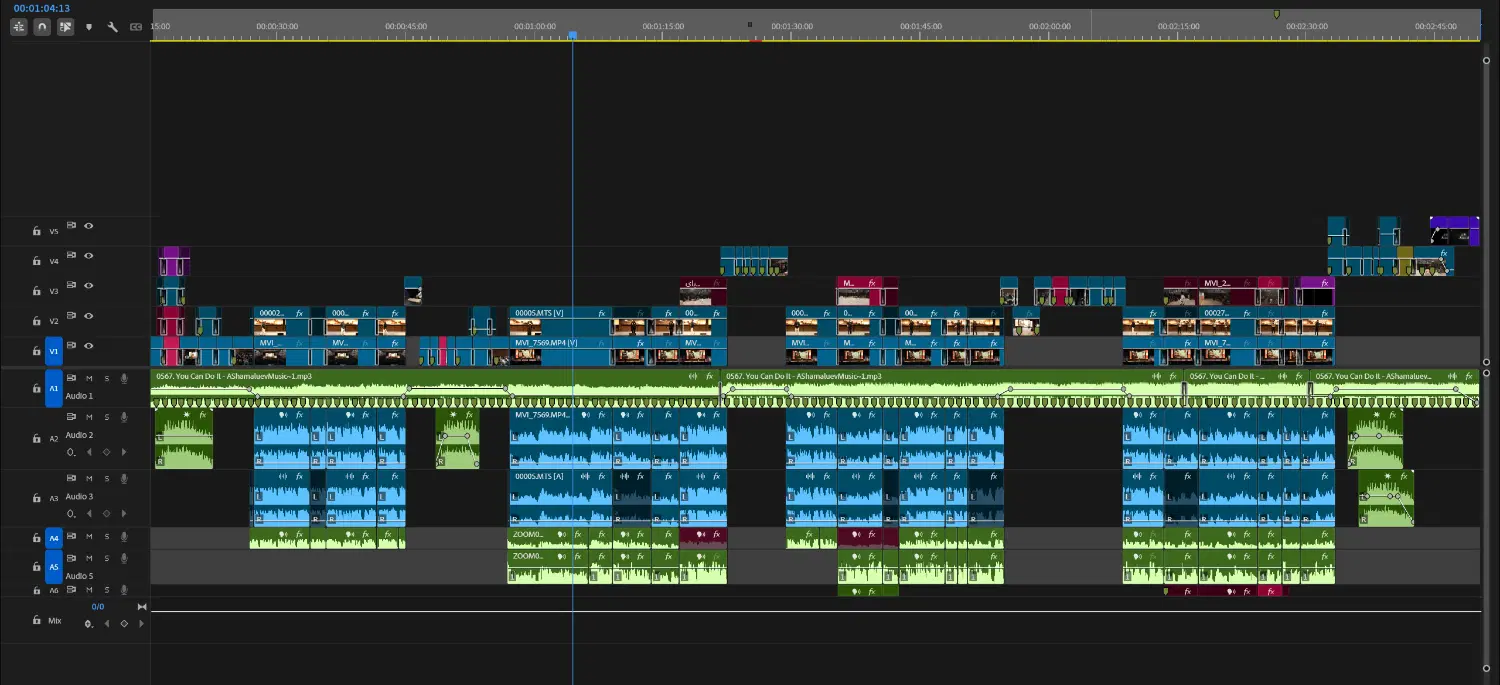1500x685 pixels.
Task: Select the 00005.MTS [V] clip on V2
Action: click(x=560, y=321)
